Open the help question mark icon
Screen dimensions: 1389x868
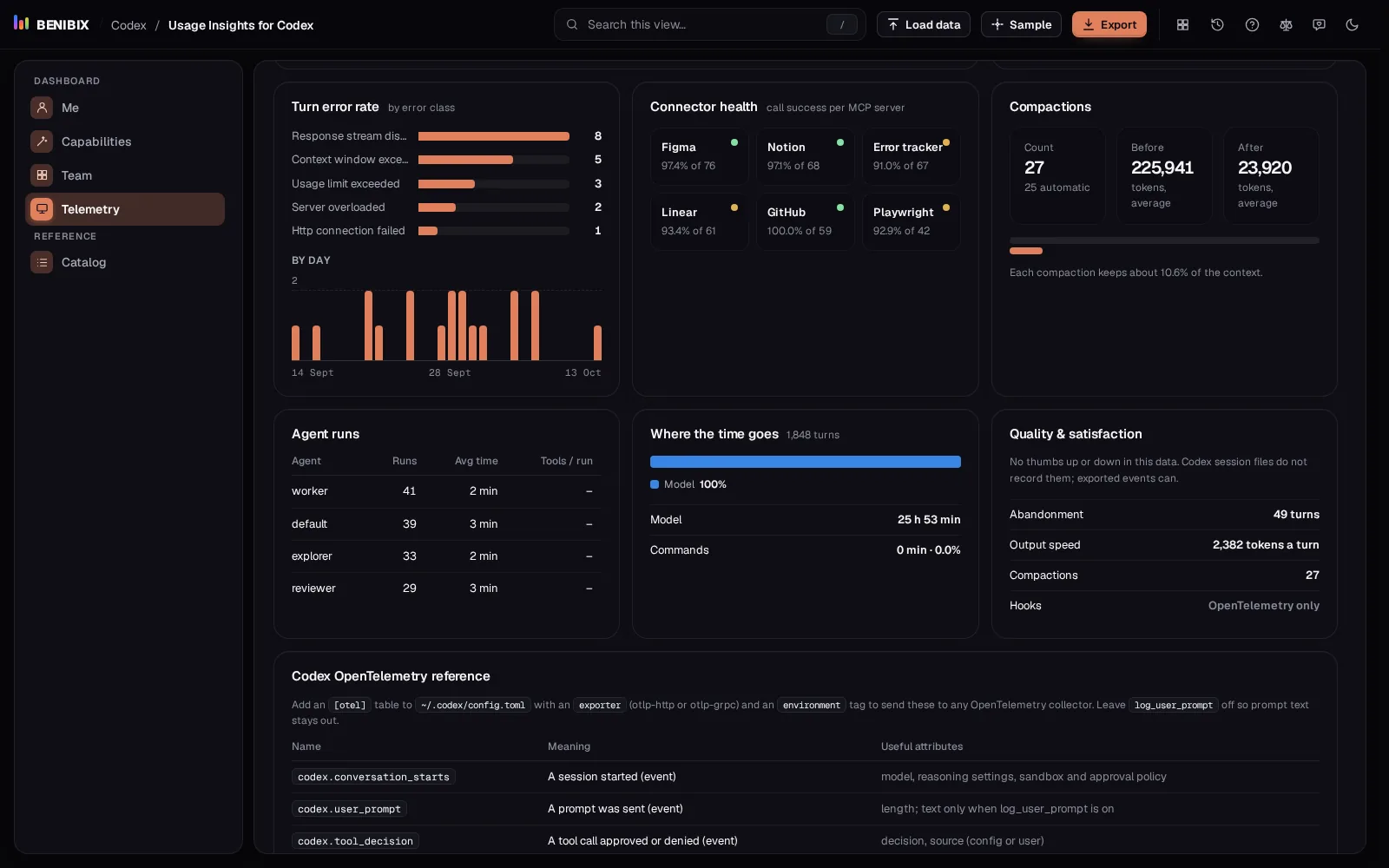[1252, 24]
